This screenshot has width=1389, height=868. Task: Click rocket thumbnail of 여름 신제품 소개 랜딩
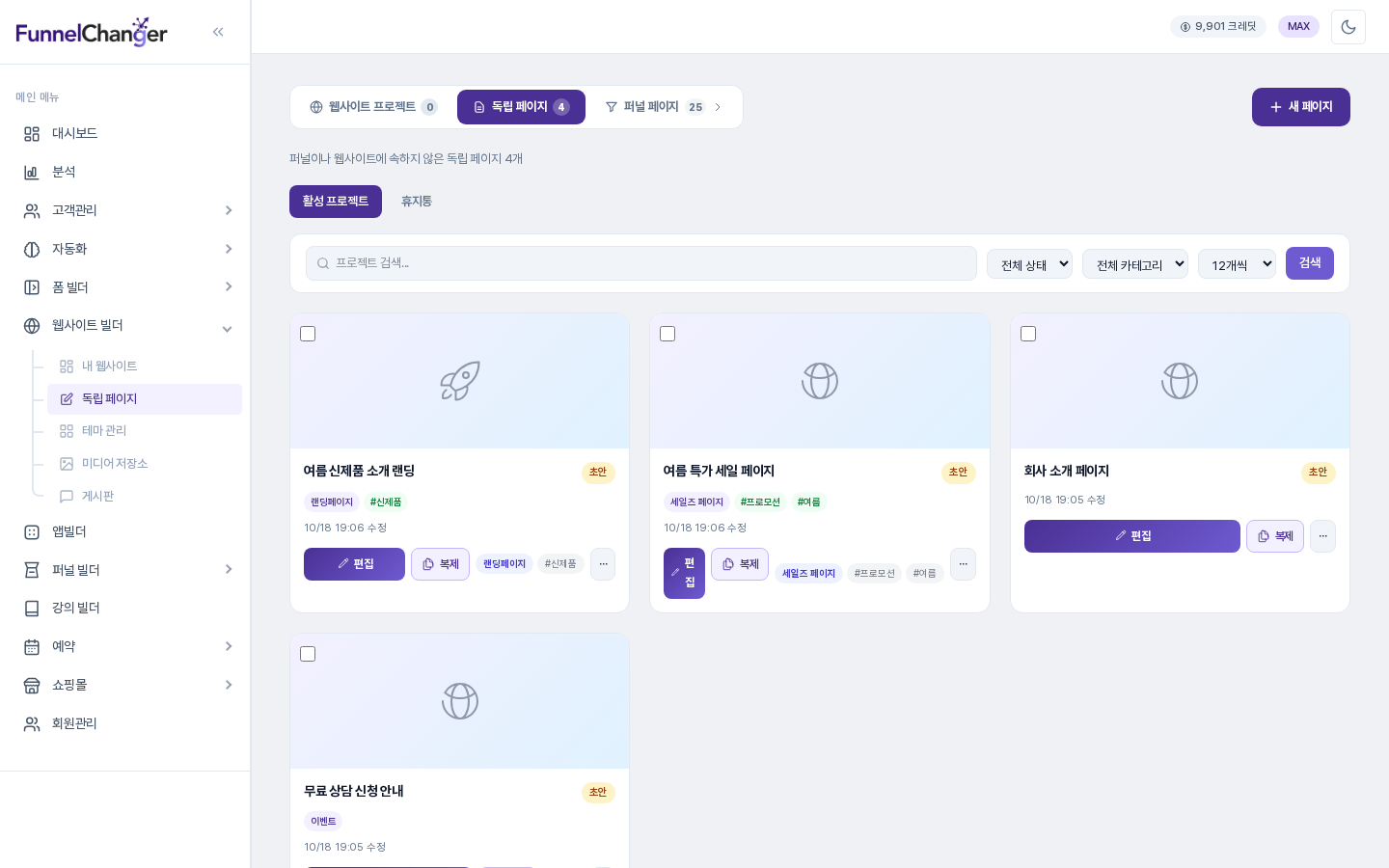point(460,381)
